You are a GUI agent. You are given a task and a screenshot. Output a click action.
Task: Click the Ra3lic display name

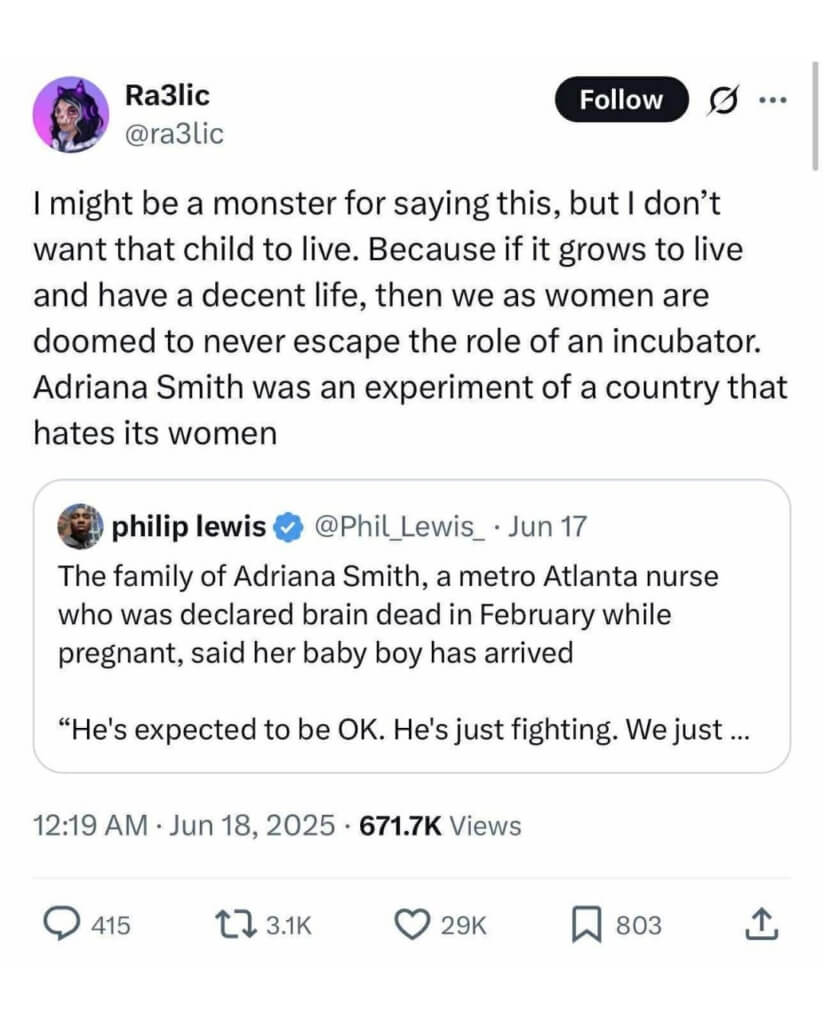(168, 96)
